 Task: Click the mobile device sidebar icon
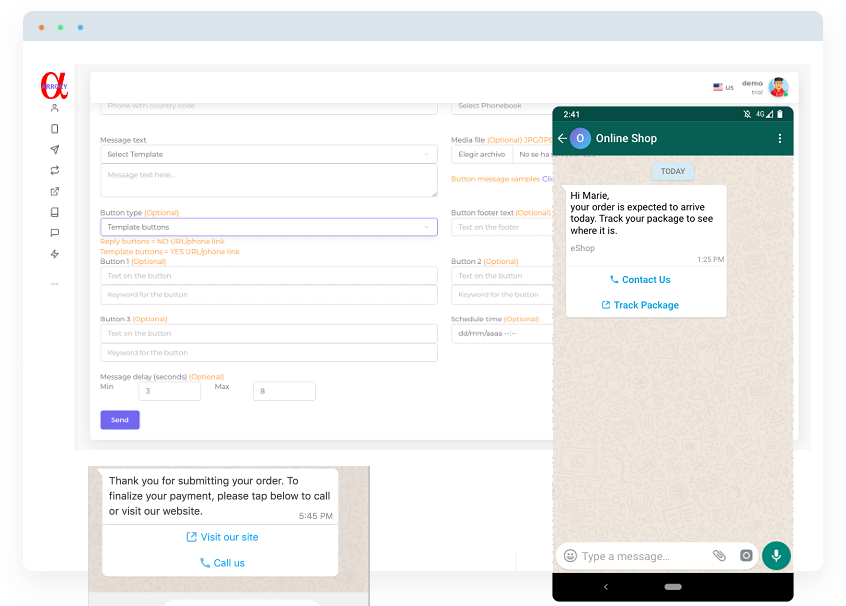[55, 129]
